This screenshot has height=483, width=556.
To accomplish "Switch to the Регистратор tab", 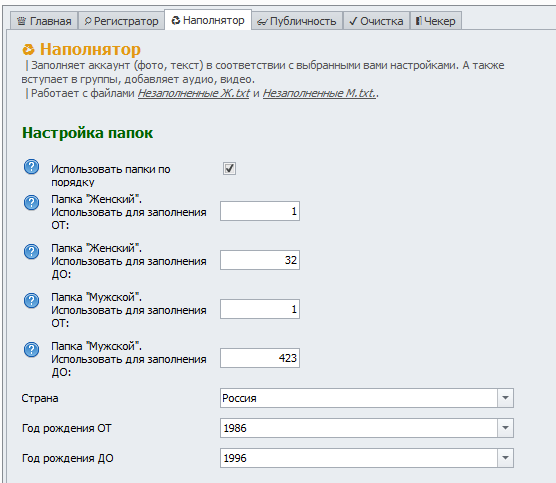I will (121, 21).
